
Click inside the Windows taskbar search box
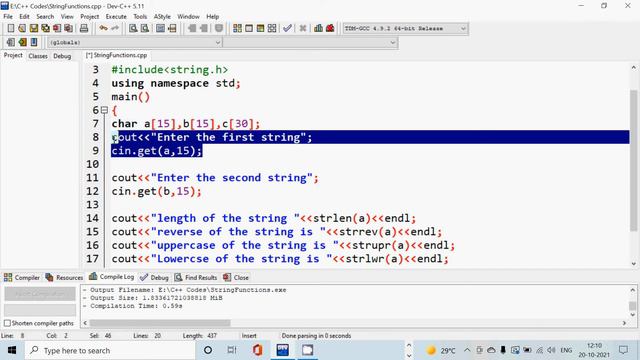(110, 351)
